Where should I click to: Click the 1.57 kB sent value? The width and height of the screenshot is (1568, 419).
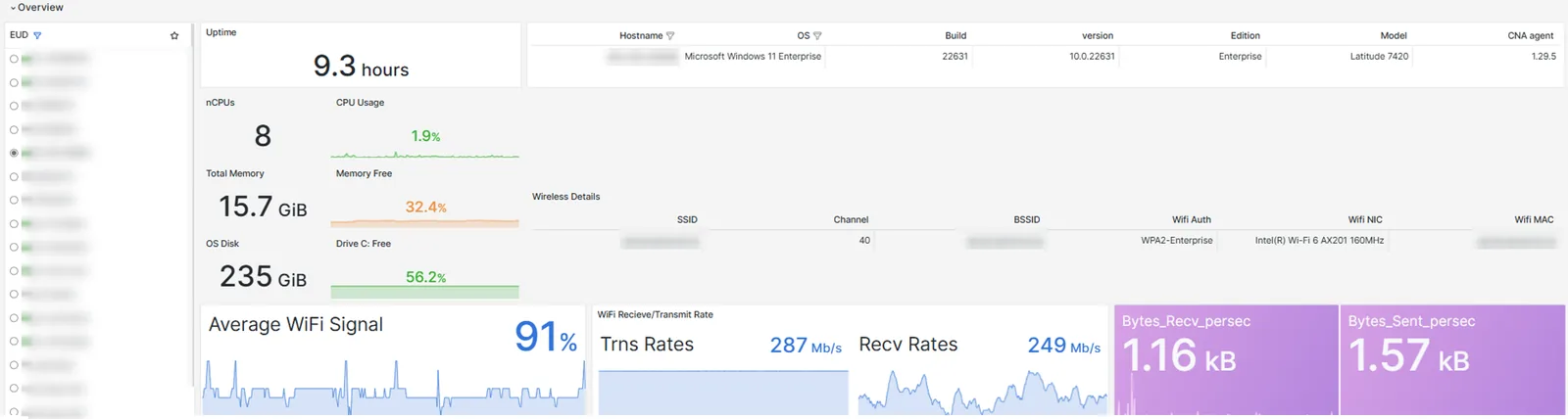coord(1408,356)
